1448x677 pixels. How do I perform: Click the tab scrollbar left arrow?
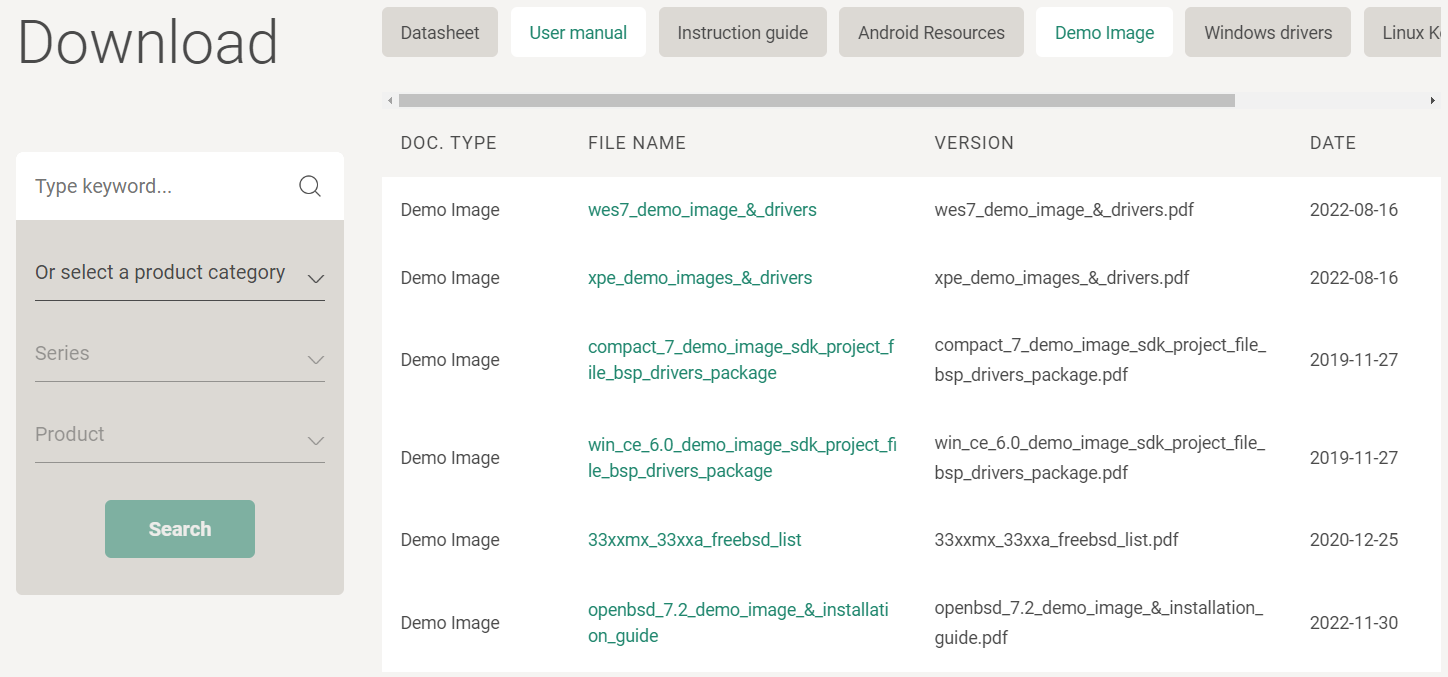tap(390, 101)
